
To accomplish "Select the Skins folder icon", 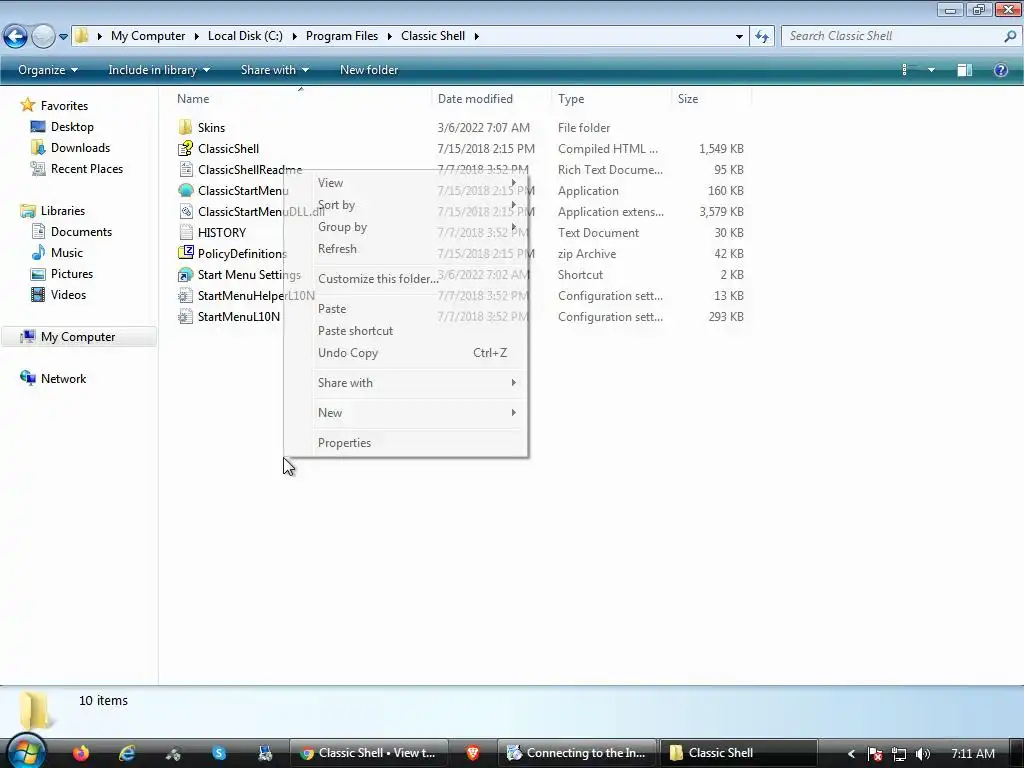I will tap(185, 127).
